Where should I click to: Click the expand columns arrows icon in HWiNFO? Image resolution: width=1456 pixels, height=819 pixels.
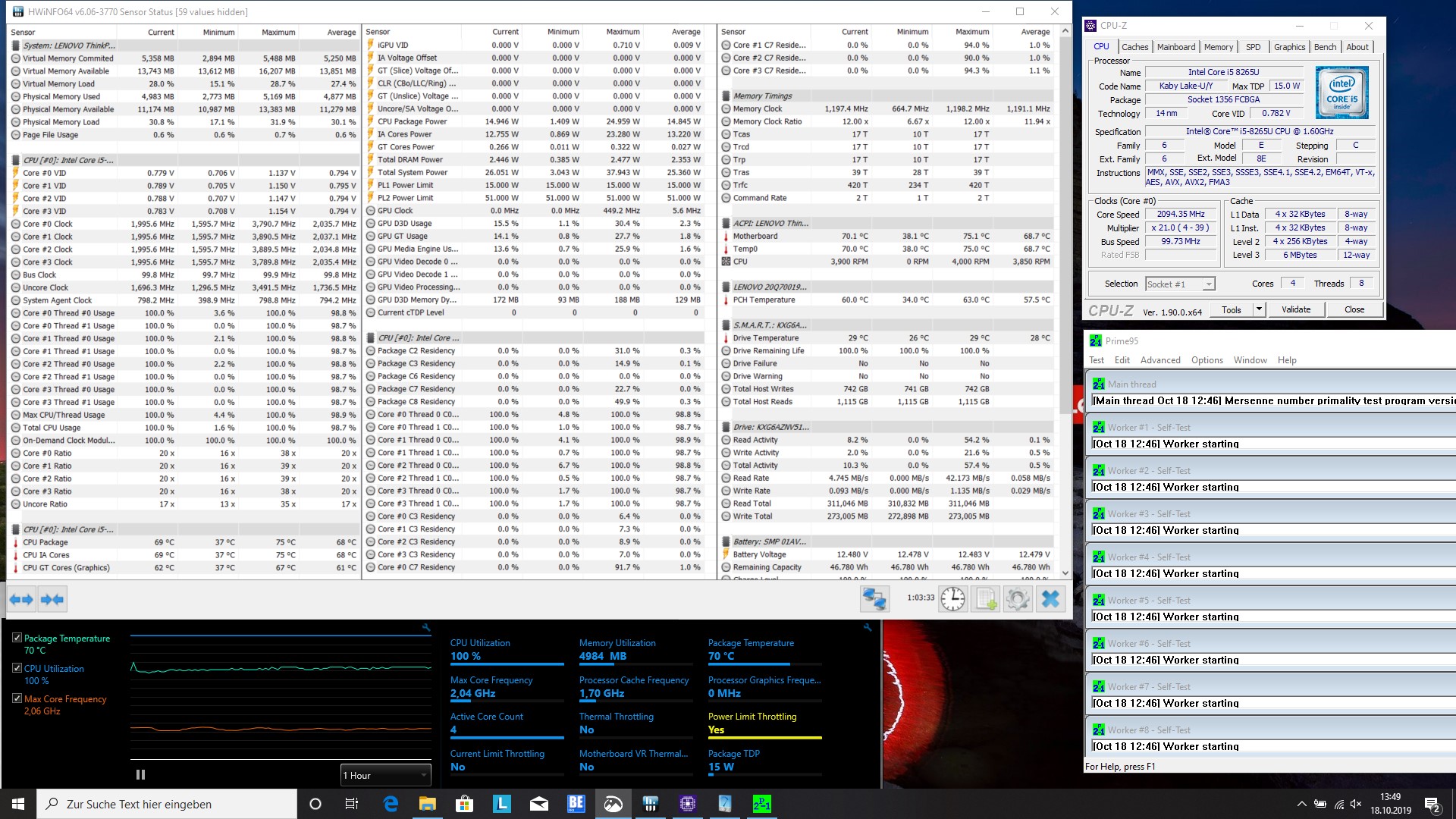[x=21, y=600]
